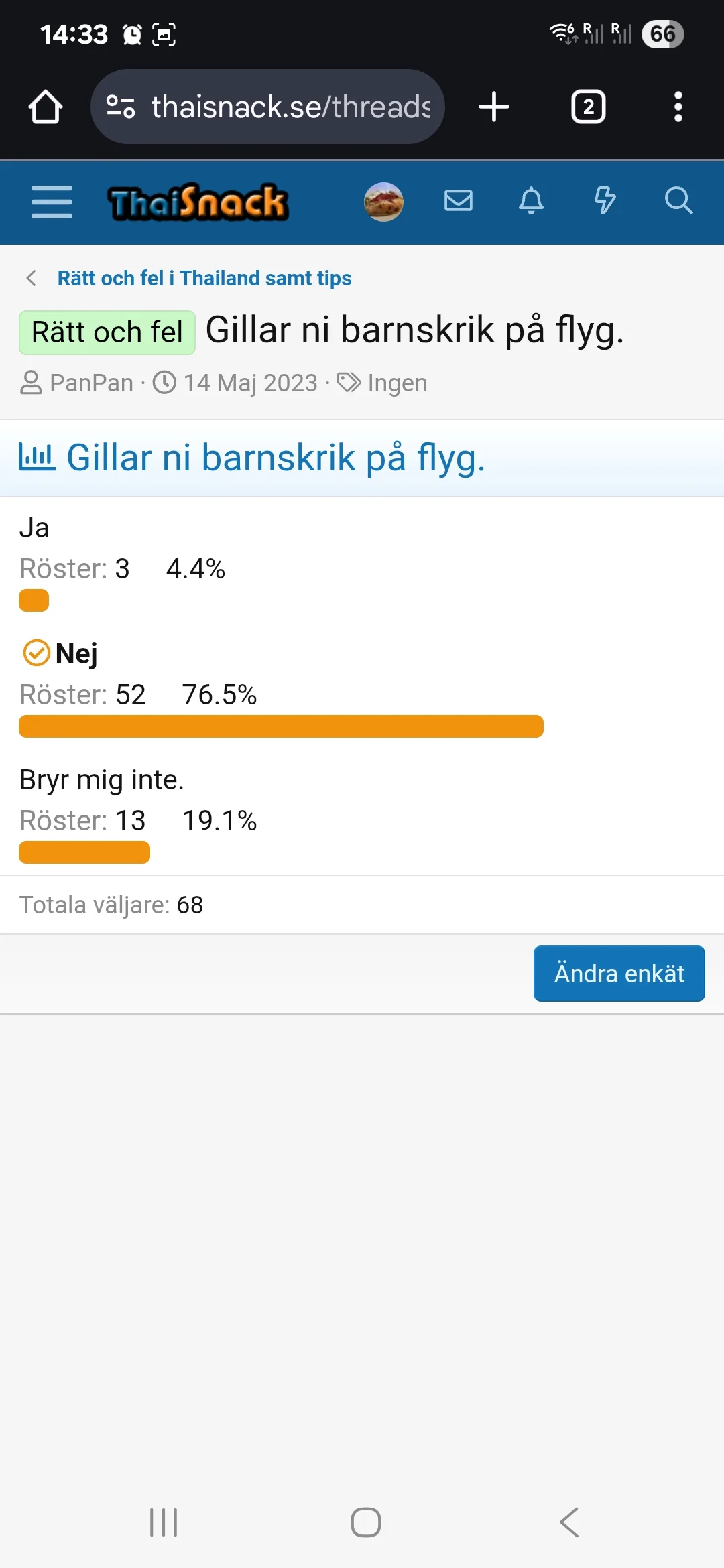Open the user profile avatar
724x1568 pixels.
point(383,202)
